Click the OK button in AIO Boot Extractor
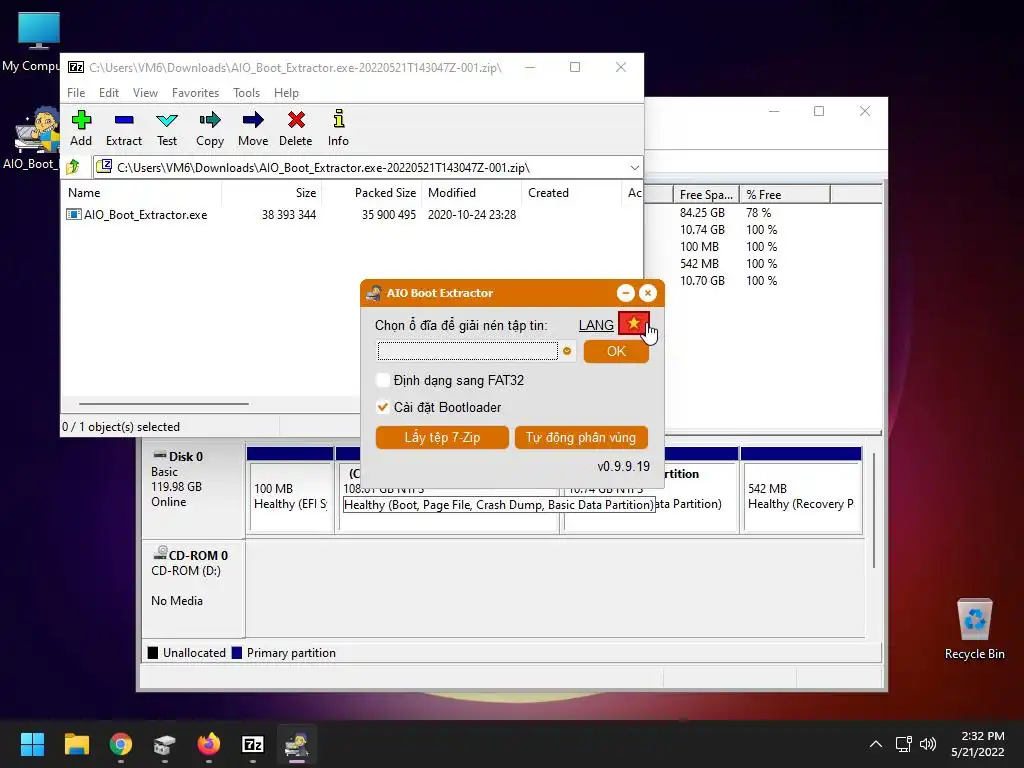This screenshot has width=1024, height=768. tap(616, 351)
